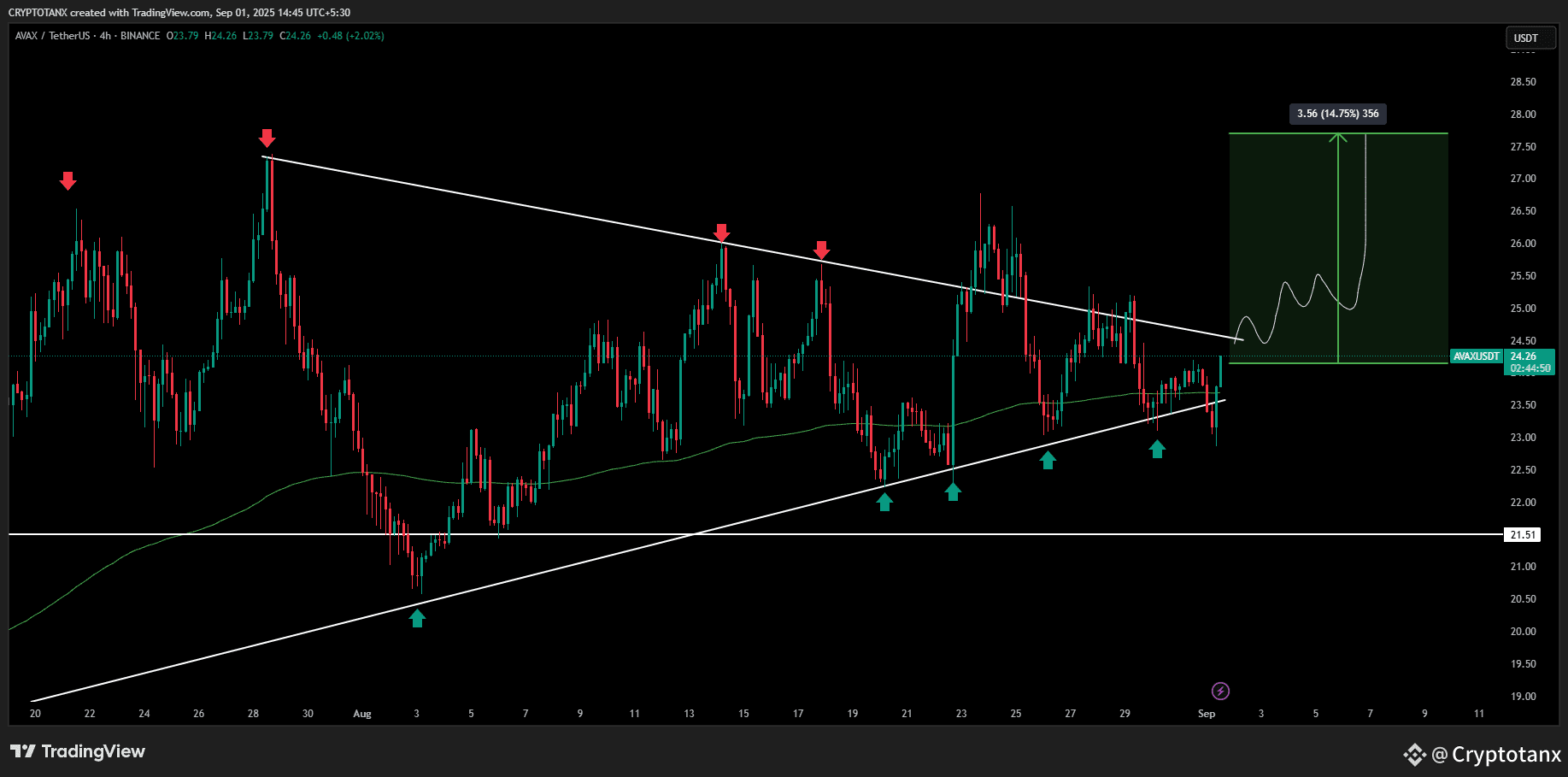Select the 3.56 (14.75%) measurement label
This screenshot has height=777, width=1568.
click(1337, 114)
